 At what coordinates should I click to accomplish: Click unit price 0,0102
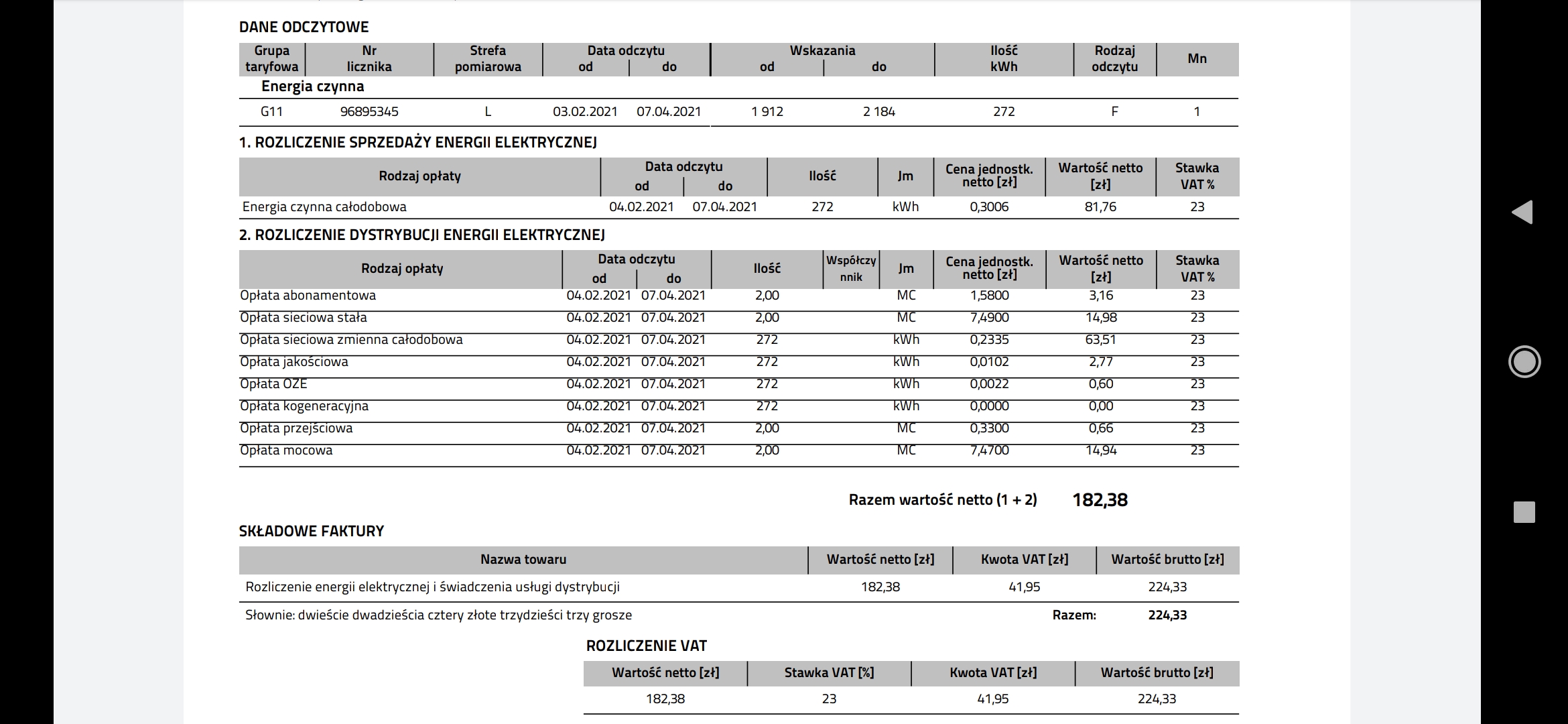(x=989, y=361)
